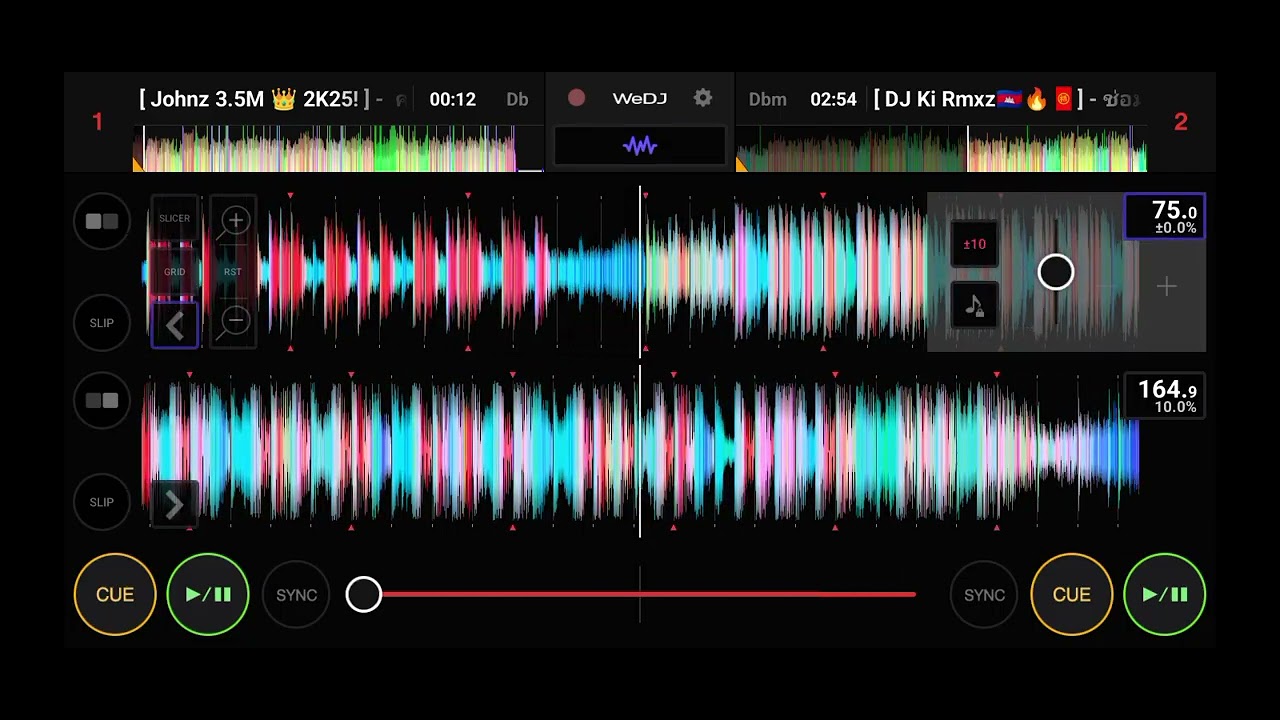Open deck 2 BPM display 164.9

click(x=1165, y=396)
